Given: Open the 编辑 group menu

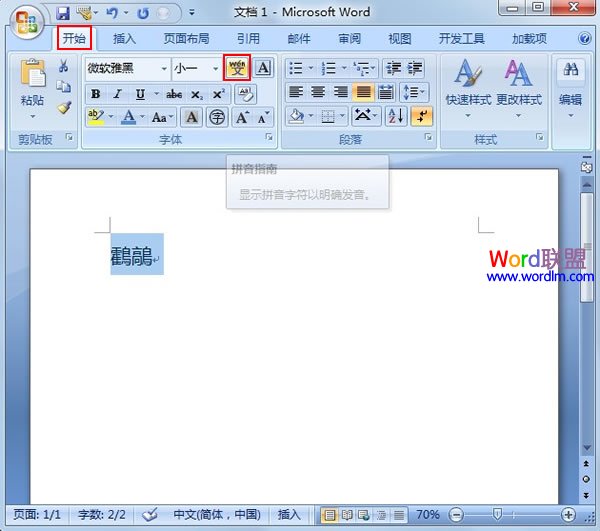Looking at the screenshot, I should pyautogui.click(x=570, y=89).
